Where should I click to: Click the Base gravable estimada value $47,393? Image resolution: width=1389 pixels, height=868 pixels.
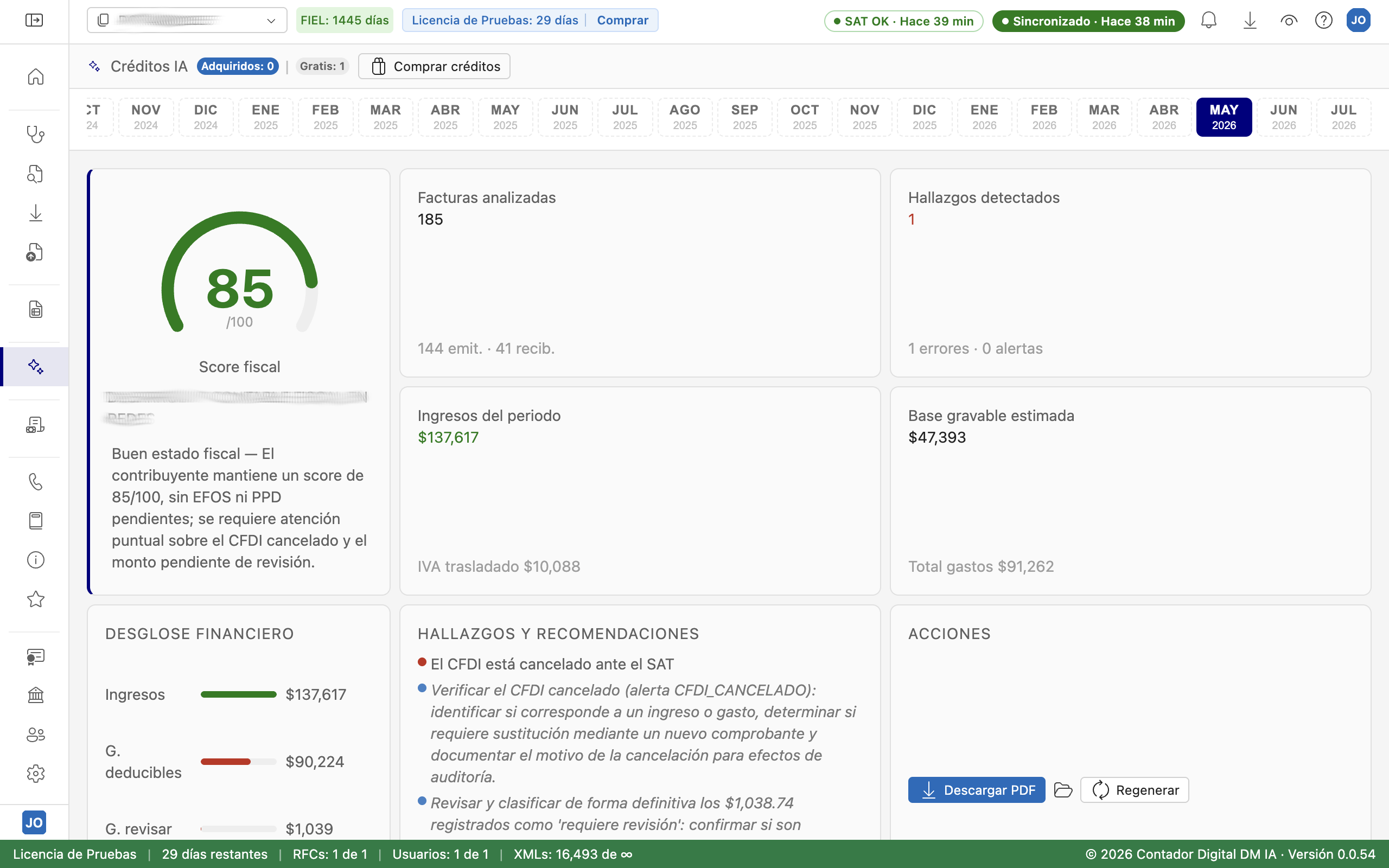tap(937, 437)
